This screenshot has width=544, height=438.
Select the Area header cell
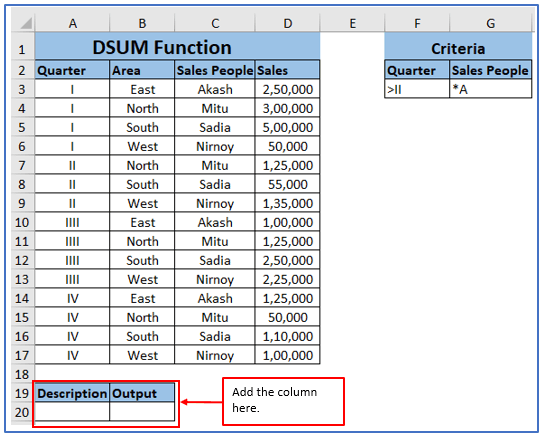(142, 70)
